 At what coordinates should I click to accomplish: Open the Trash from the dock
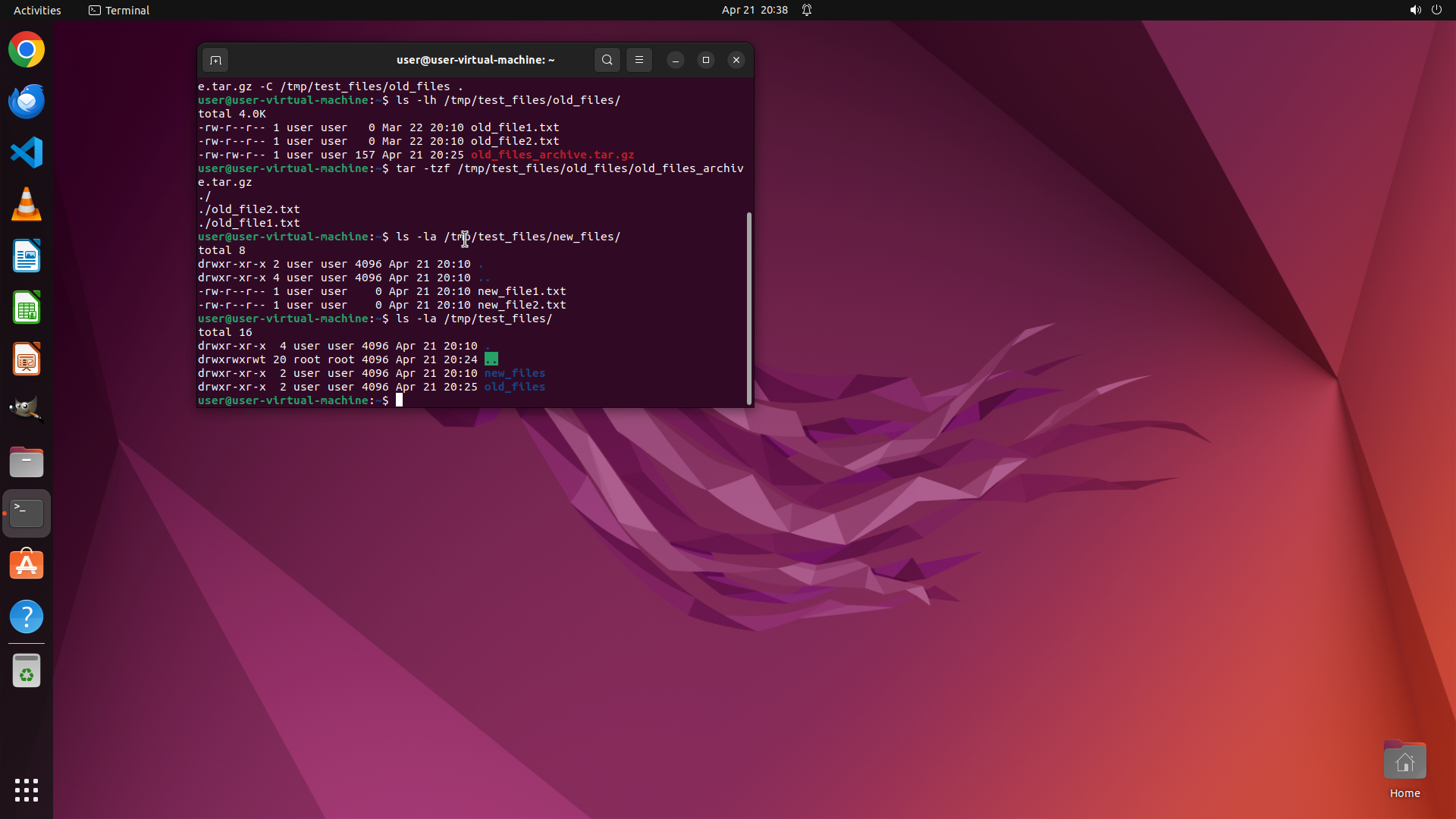tap(27, 671)
